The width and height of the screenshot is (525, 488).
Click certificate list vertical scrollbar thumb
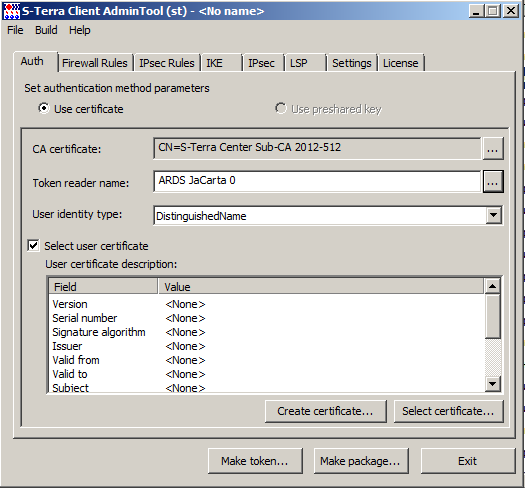pos(492,316)
